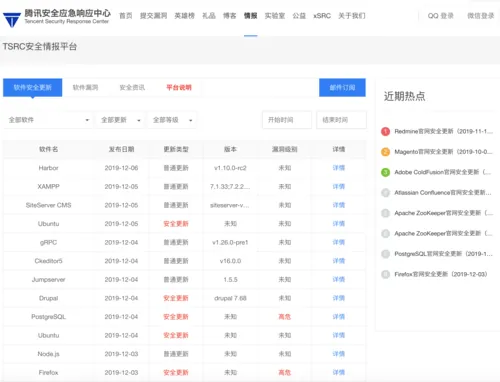Open the Redmine hot topic with red badge
The height and width of the screenshot is (382, 500).
pyautogui.click(x=437, y=131)
